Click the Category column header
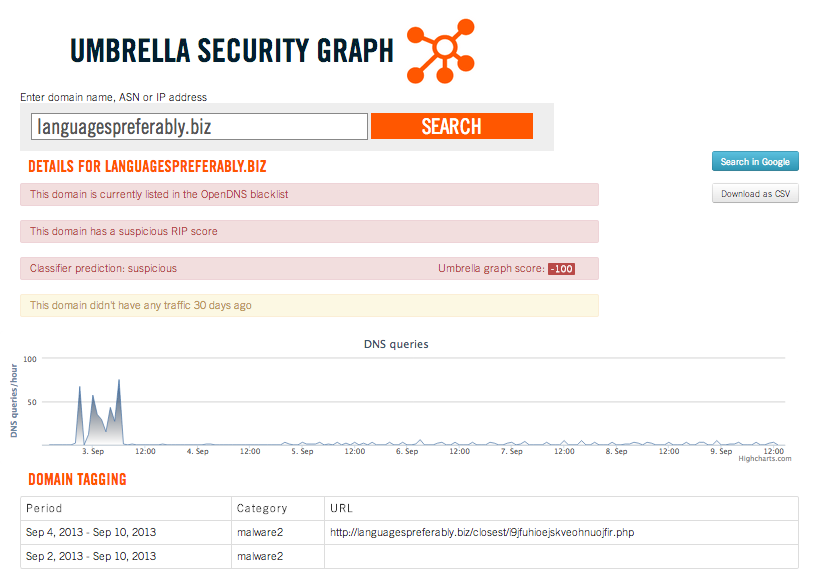The image size is (818, 575). 262,508
